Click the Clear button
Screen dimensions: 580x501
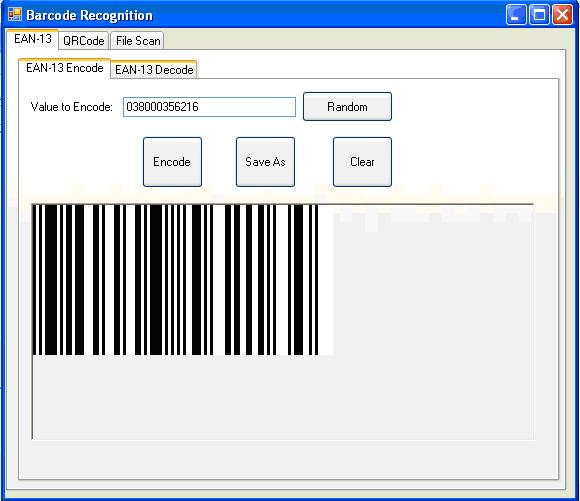[362, 162]
